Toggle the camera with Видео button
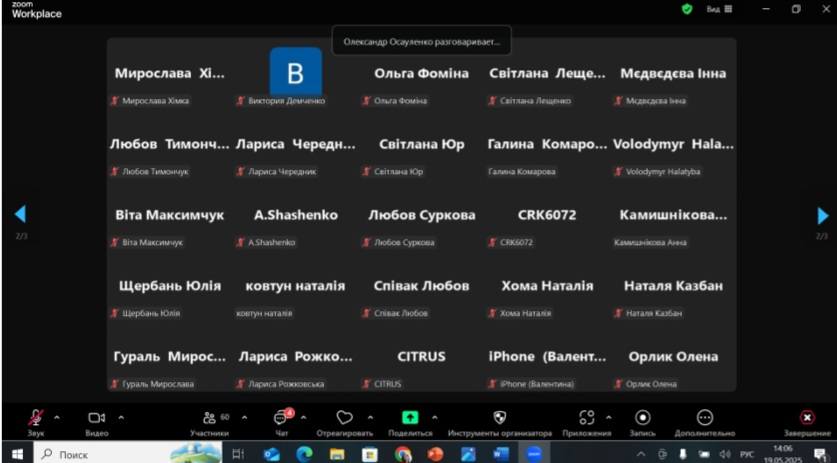 [x=96, y=418]
